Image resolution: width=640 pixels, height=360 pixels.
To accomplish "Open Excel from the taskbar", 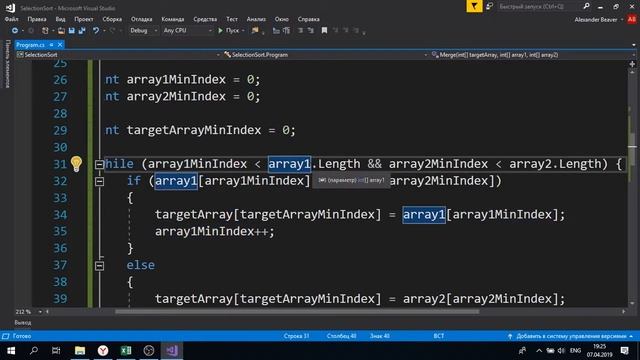I will (x=126, y=351).
